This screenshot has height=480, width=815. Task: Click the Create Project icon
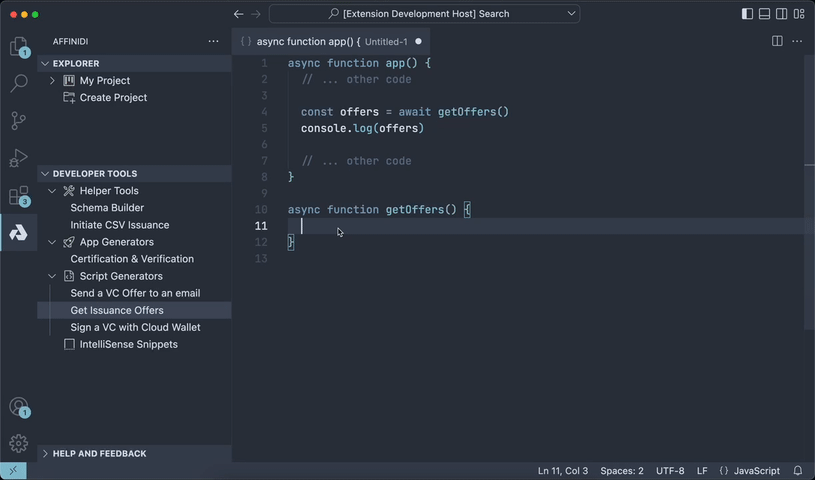coord(69,97)
